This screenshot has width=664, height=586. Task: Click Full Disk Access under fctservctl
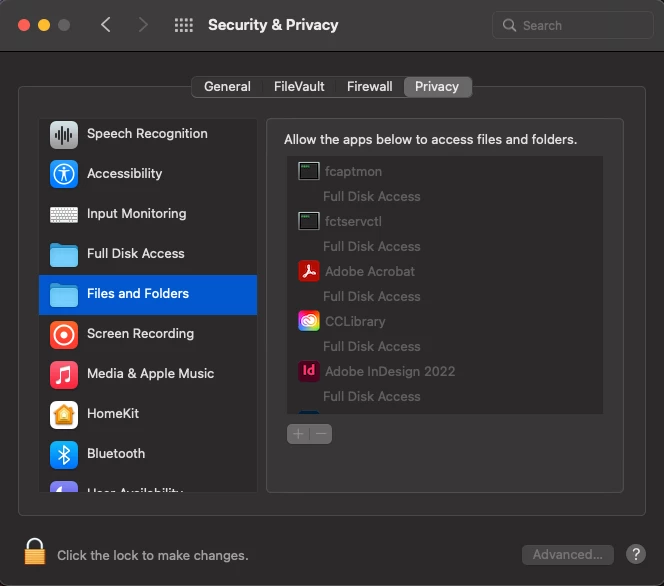[x=372, y=246]
